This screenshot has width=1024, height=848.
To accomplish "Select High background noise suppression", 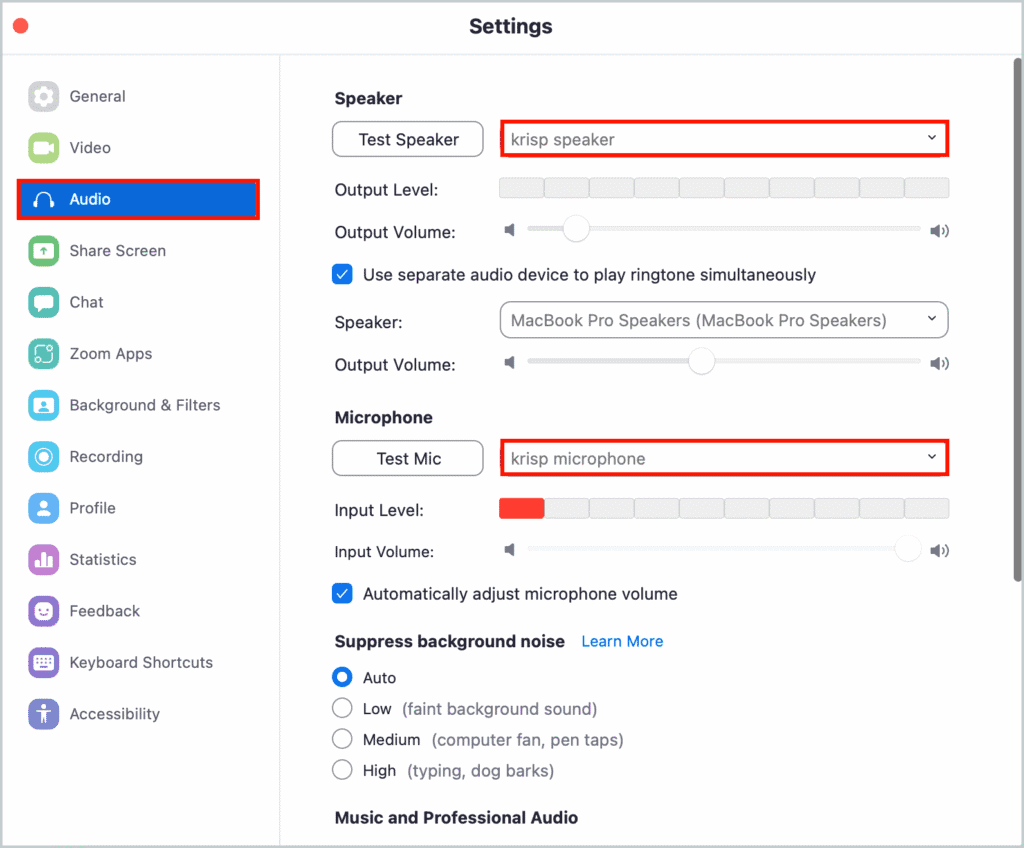I will point(342,770).
